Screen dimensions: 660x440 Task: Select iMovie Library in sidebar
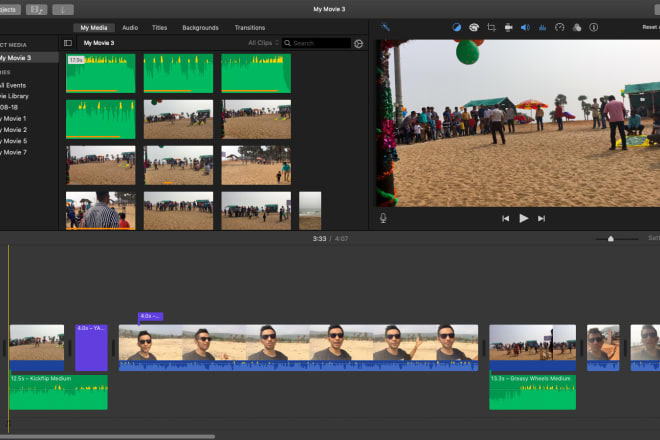15,96
